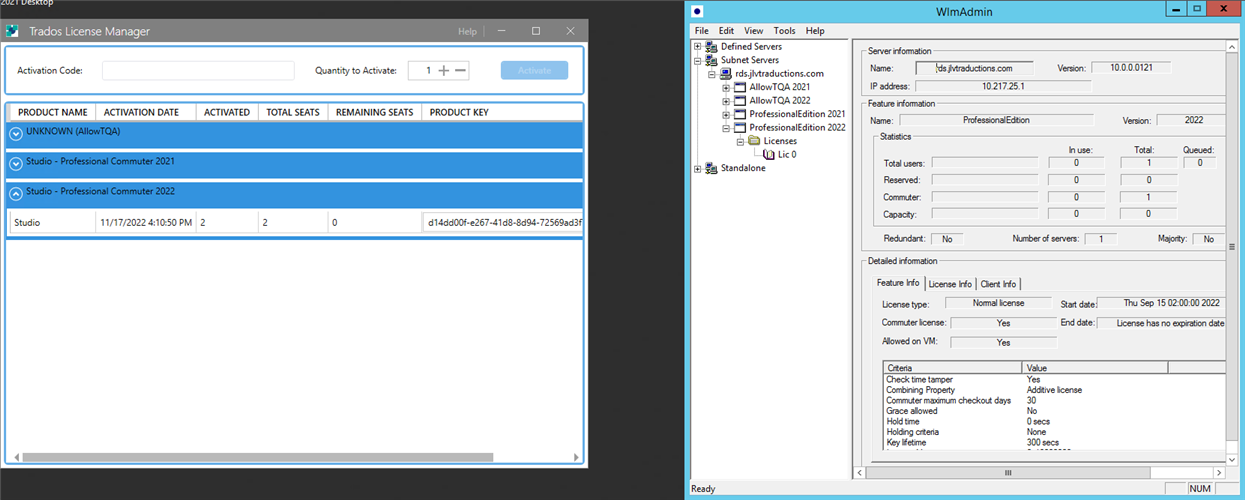Image resolution: width=1245 pixels, height=500 pixels.
Task: Open the File menu in WlmAdmin
Action: (x=702, y=31)
